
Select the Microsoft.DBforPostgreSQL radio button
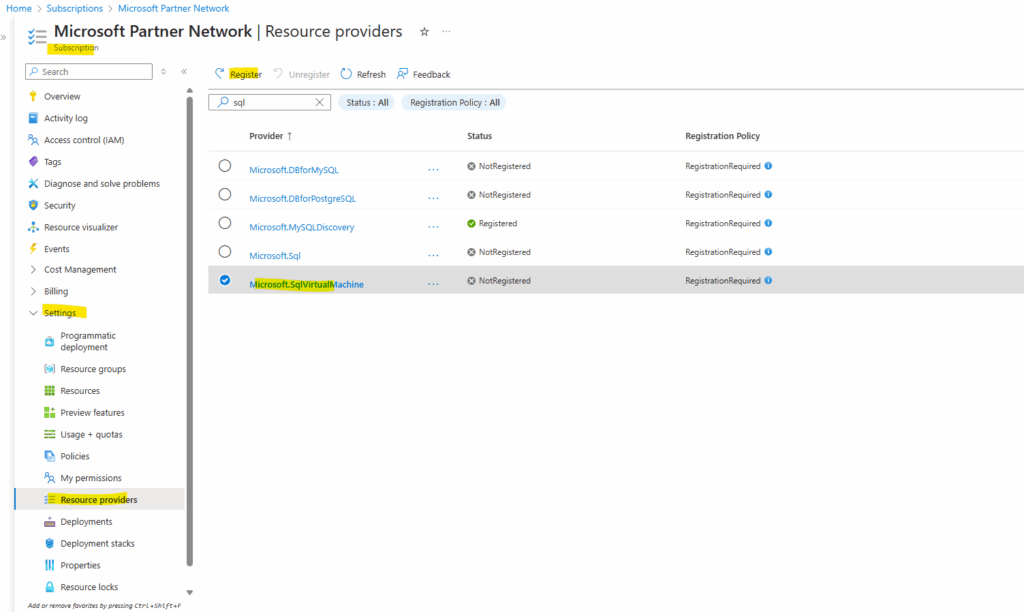click(225, 195)
